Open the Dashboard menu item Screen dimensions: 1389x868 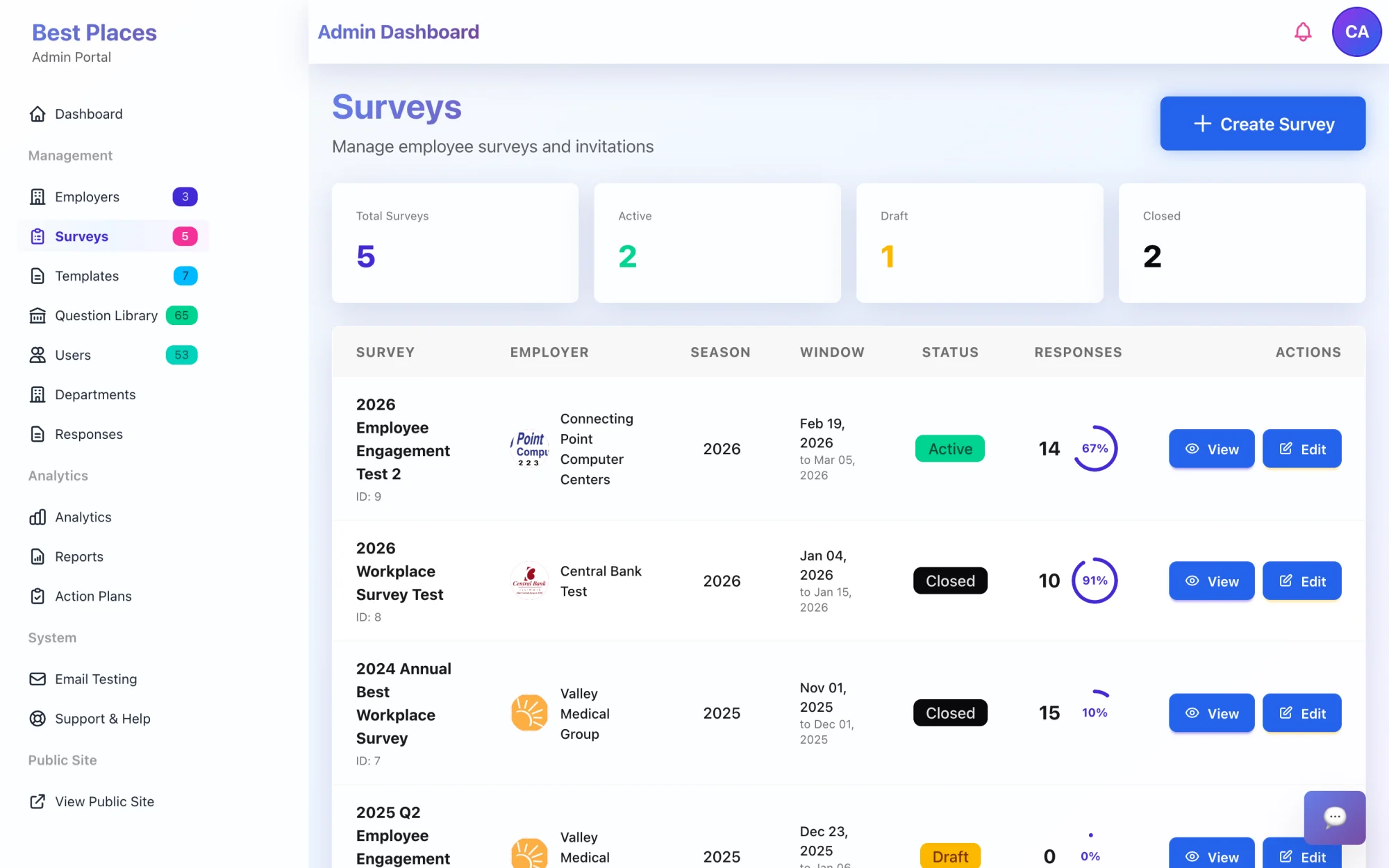113,114
